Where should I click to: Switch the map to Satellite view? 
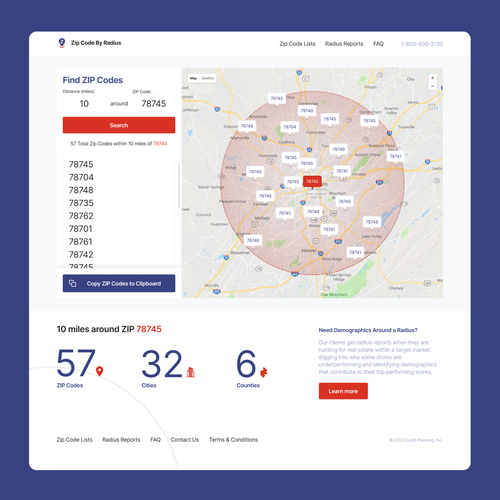pos(208,78)
